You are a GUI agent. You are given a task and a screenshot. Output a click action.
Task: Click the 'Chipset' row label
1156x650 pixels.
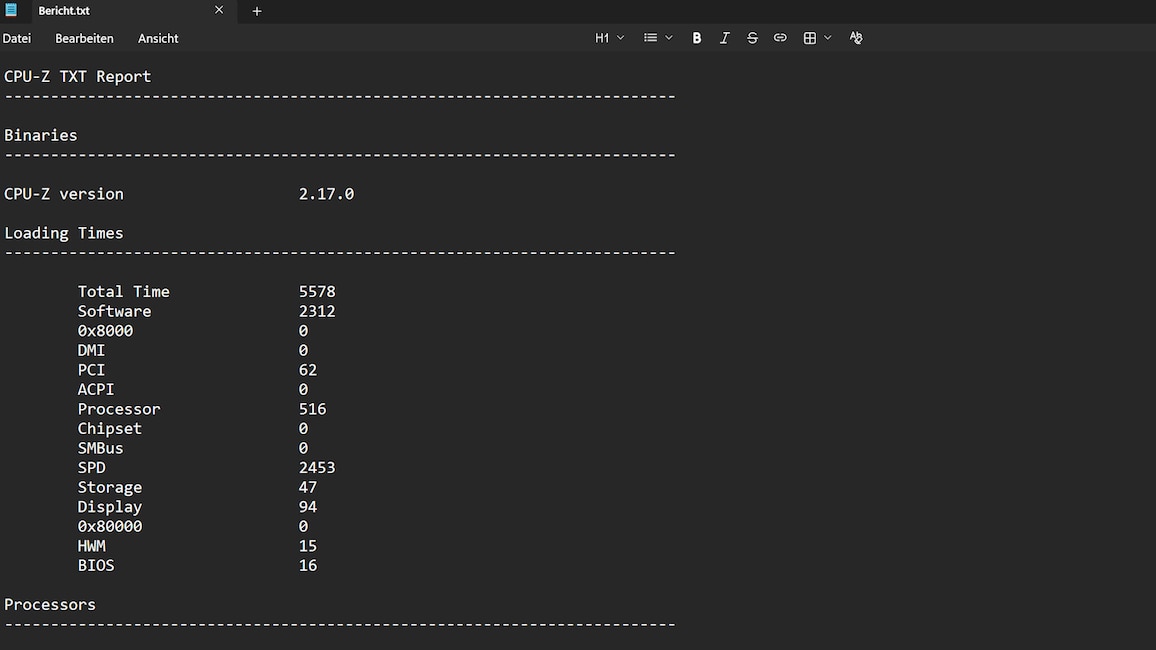click(110, 429)
